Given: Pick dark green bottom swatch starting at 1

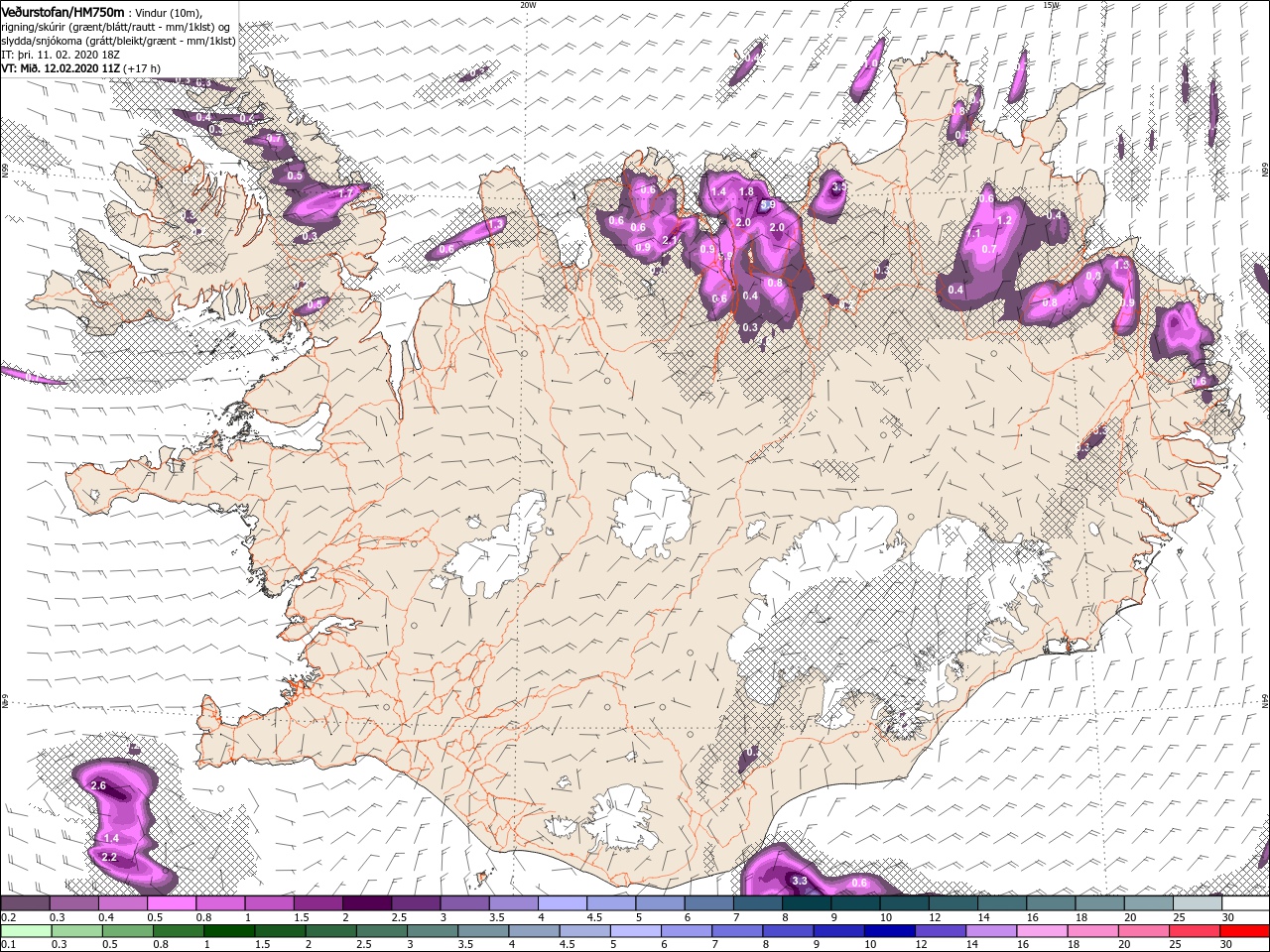Looking at the screenshot, I should pyautogui.click(x=228, y=931).
